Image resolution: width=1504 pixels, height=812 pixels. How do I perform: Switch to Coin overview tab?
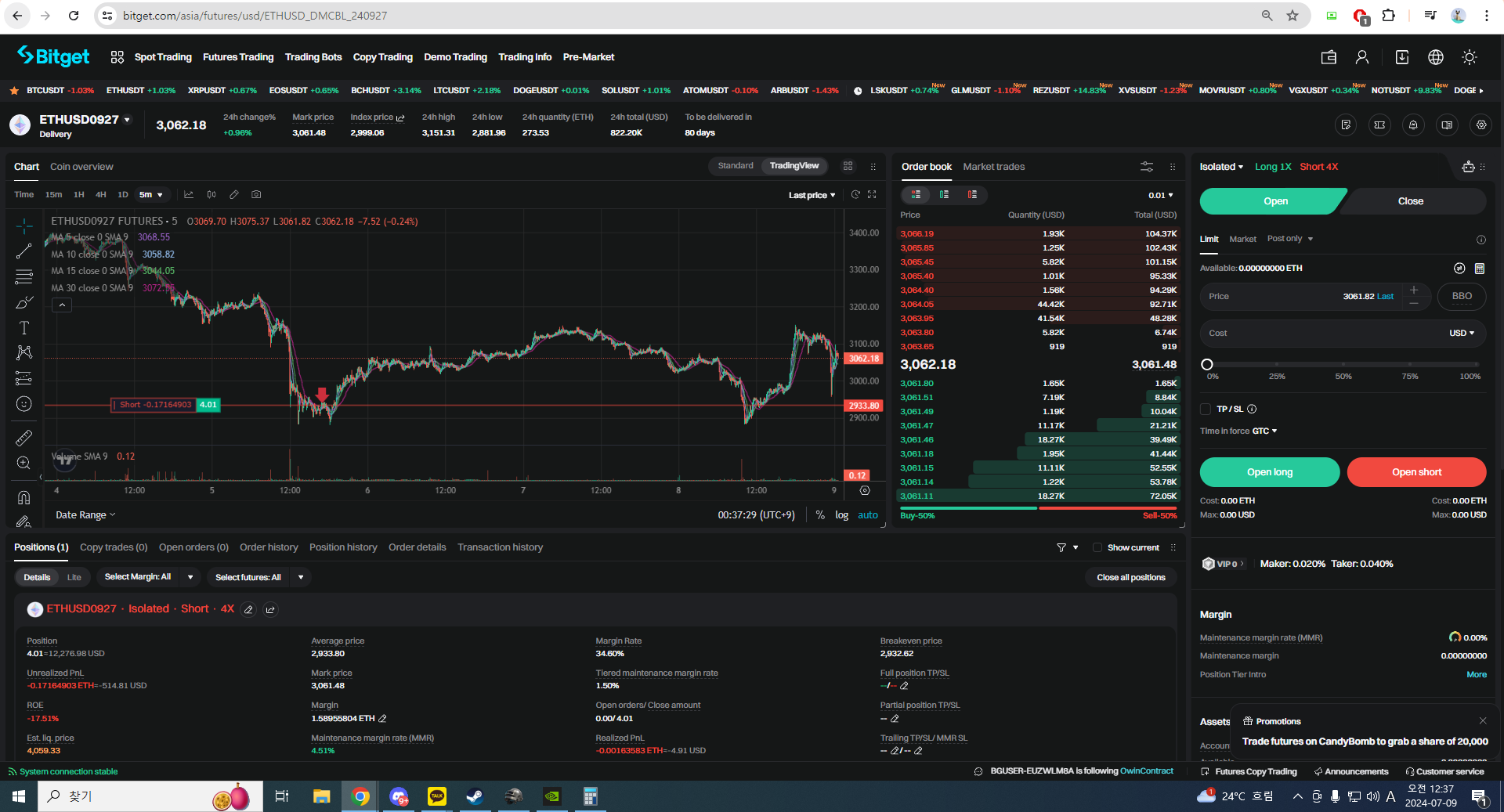81,167
